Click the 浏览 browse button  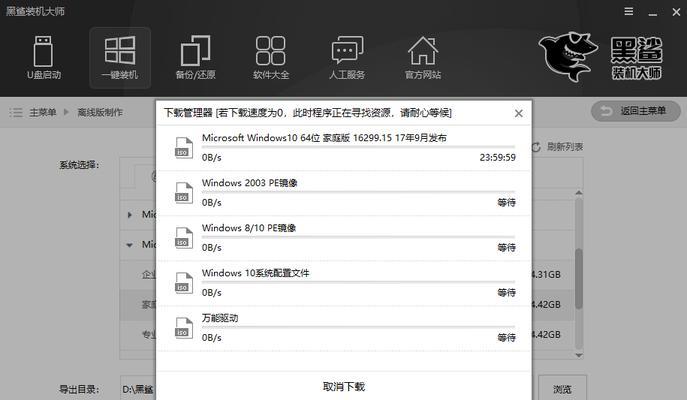coord(562,389)
